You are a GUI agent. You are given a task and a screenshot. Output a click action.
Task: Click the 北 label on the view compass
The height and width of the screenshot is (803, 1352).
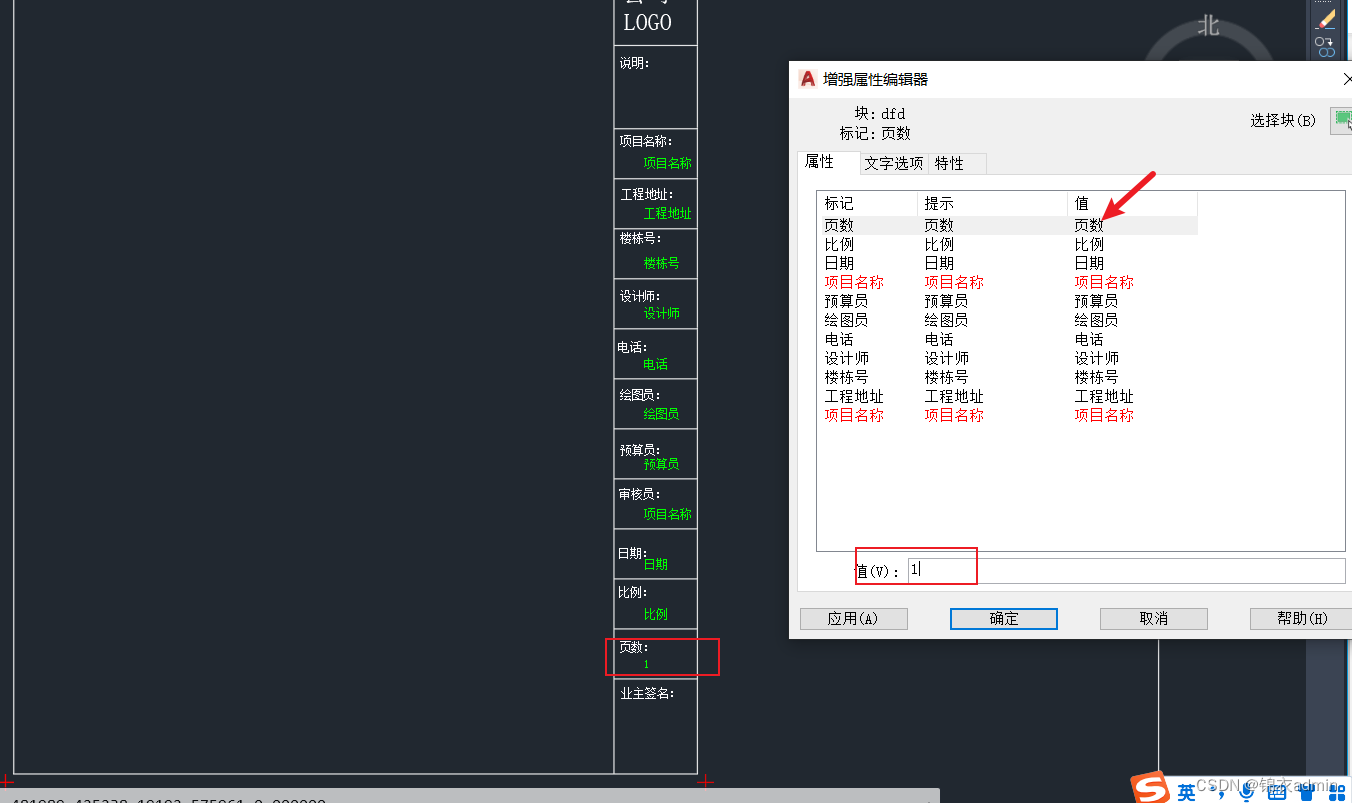click(x=1209, y=26)
